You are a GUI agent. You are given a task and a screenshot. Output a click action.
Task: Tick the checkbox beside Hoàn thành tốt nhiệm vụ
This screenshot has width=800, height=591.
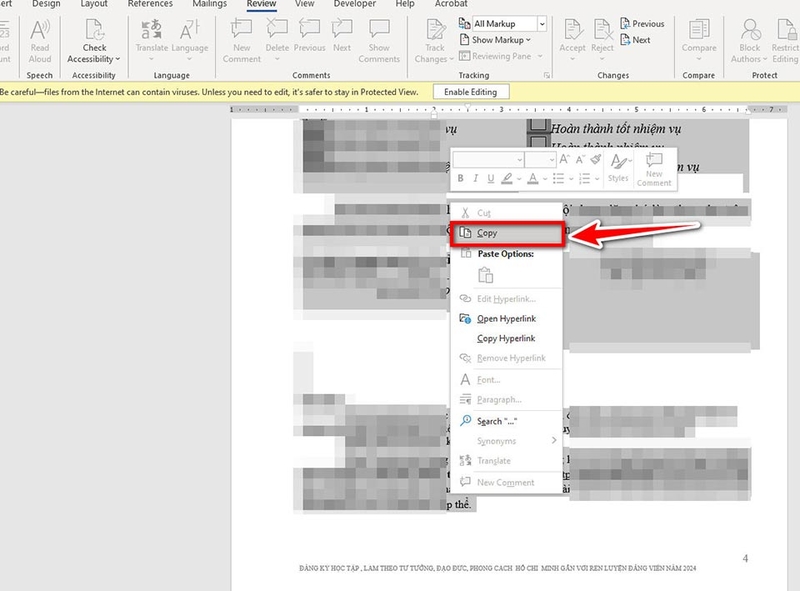[x=537, y=126]
